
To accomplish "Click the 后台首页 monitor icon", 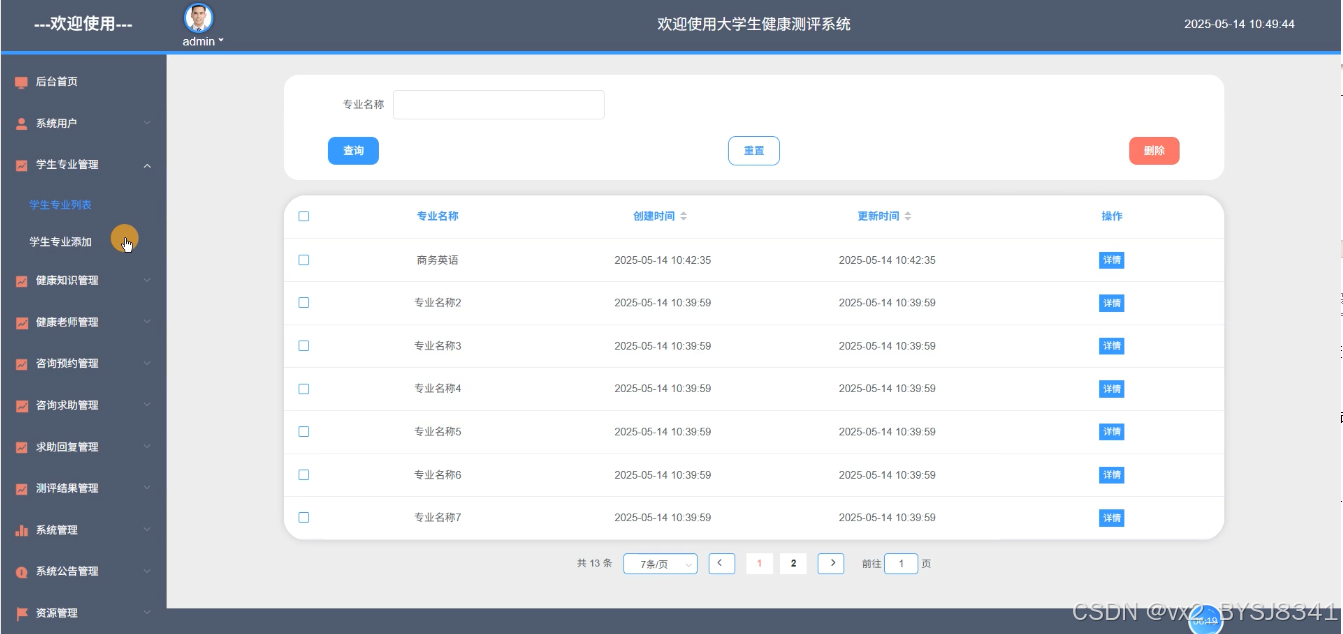I will (21, 82).
